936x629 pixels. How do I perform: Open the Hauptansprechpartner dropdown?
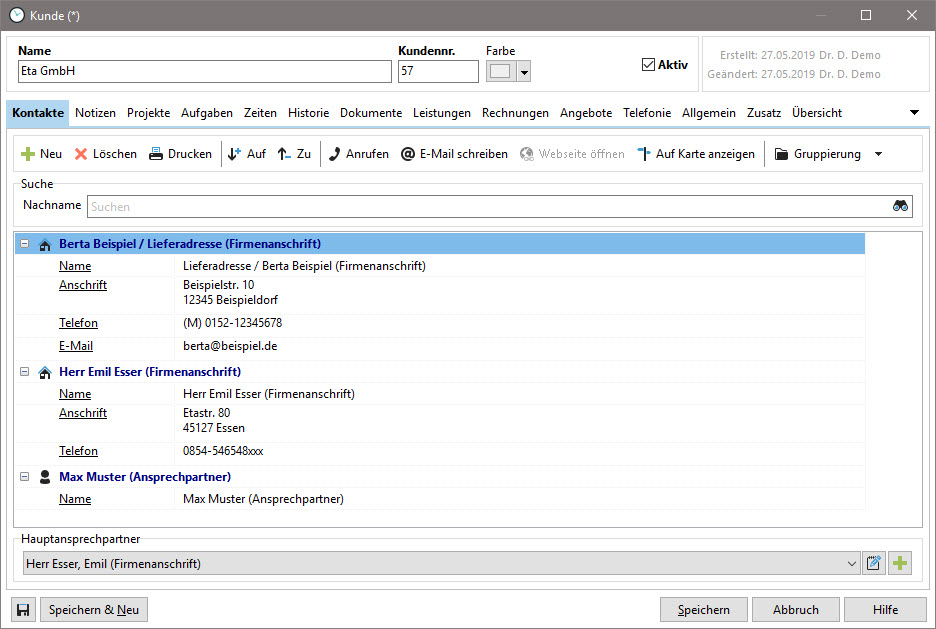pyautogui.click(x=852, y=563)
